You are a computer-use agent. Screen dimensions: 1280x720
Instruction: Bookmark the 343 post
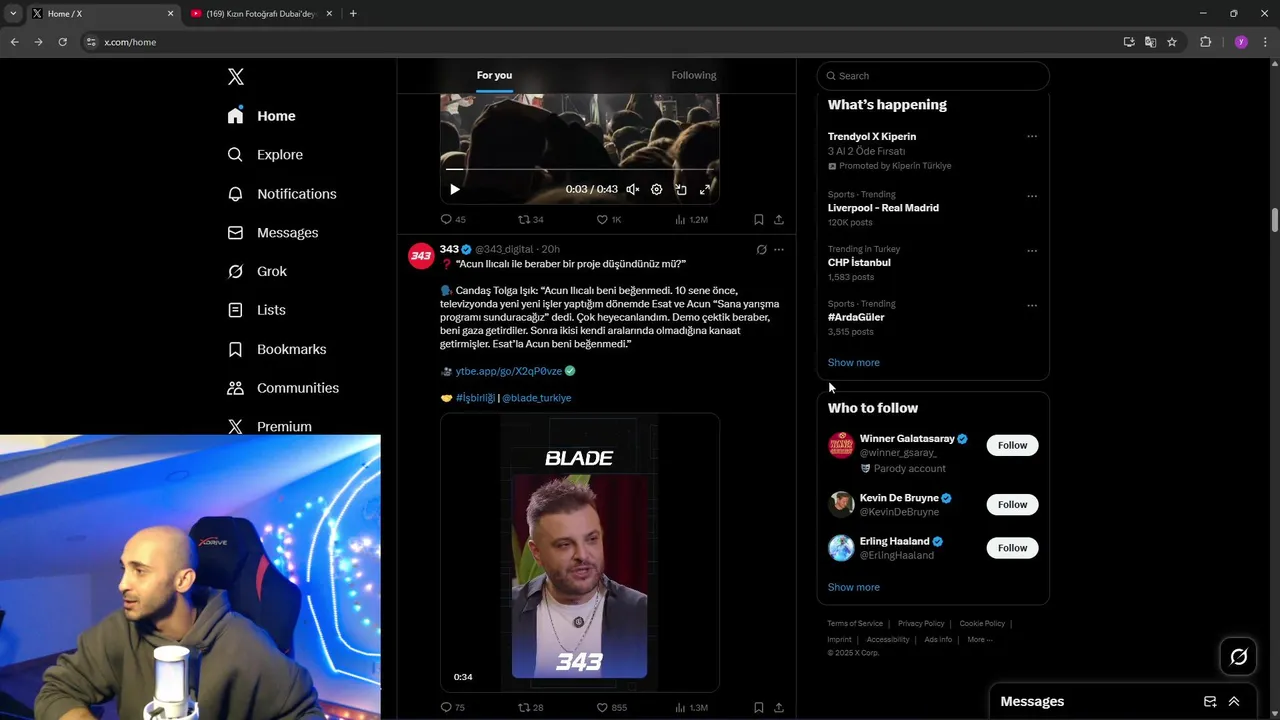pos(759,707)
